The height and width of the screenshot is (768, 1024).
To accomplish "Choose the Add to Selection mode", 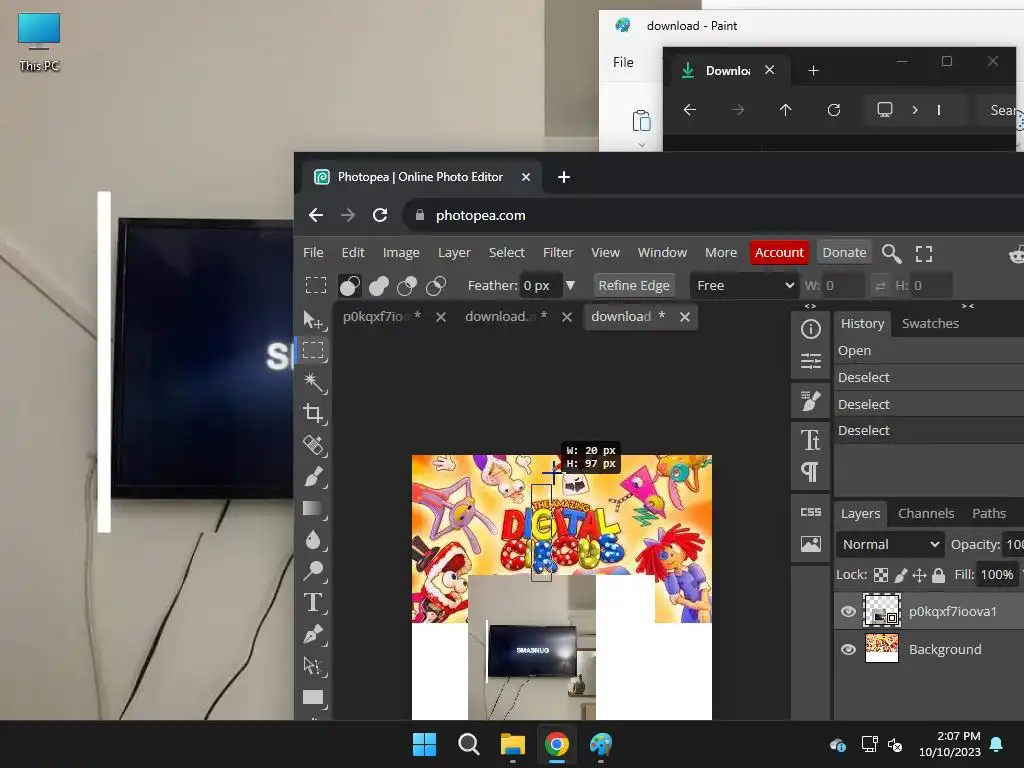I will 379,285.
